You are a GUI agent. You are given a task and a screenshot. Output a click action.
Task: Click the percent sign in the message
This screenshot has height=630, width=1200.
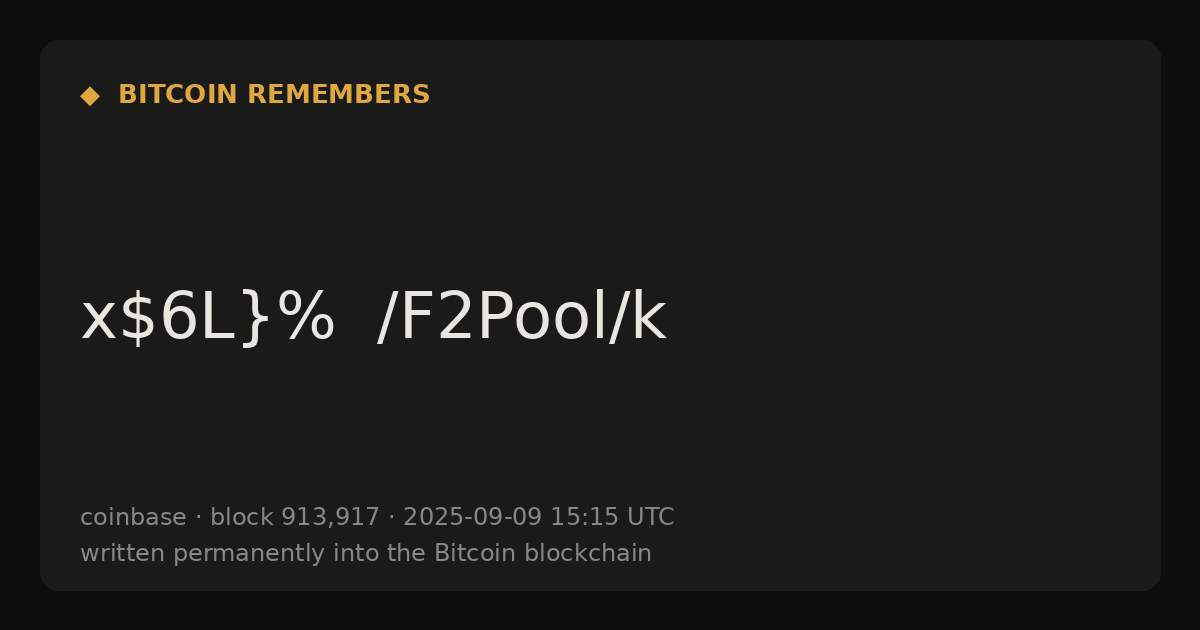pyautogui.click(x=306, y=318)
